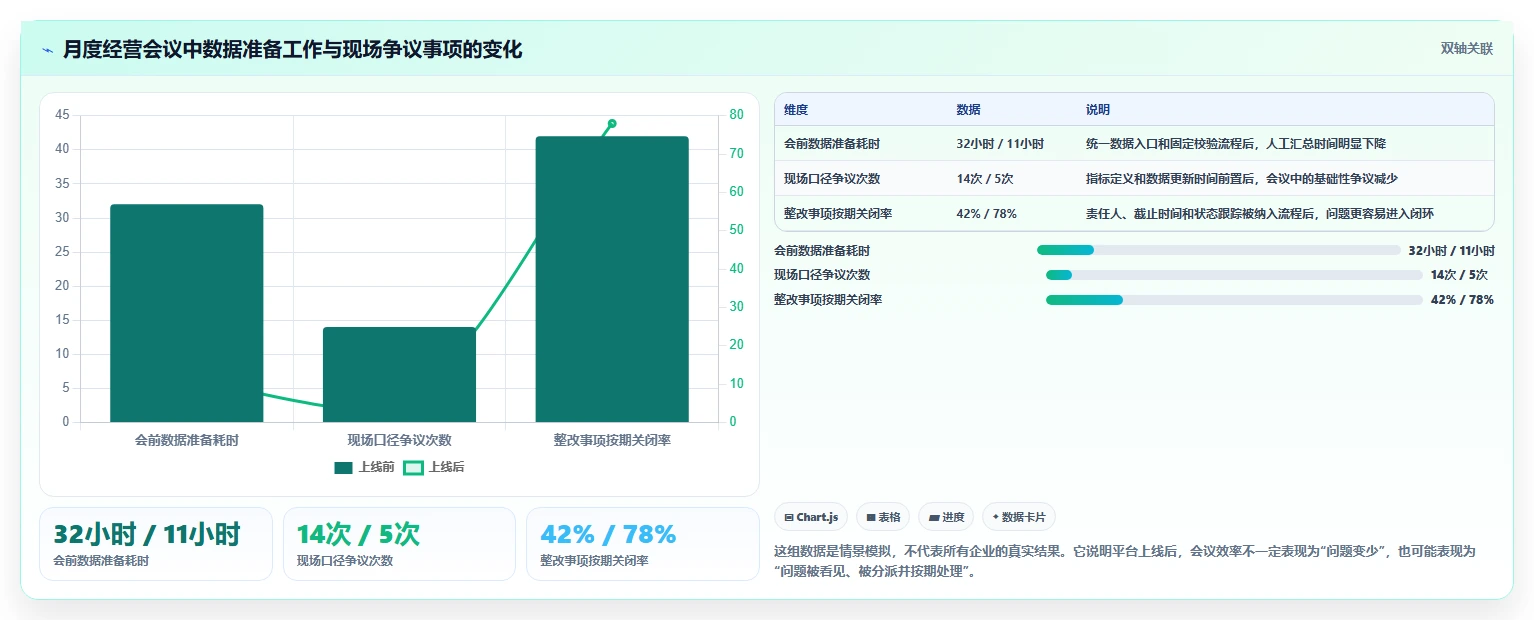1534x620 pixels.
Task: Click the page title 月度经营会议中数据准备工作
Action: click(292, 50)
